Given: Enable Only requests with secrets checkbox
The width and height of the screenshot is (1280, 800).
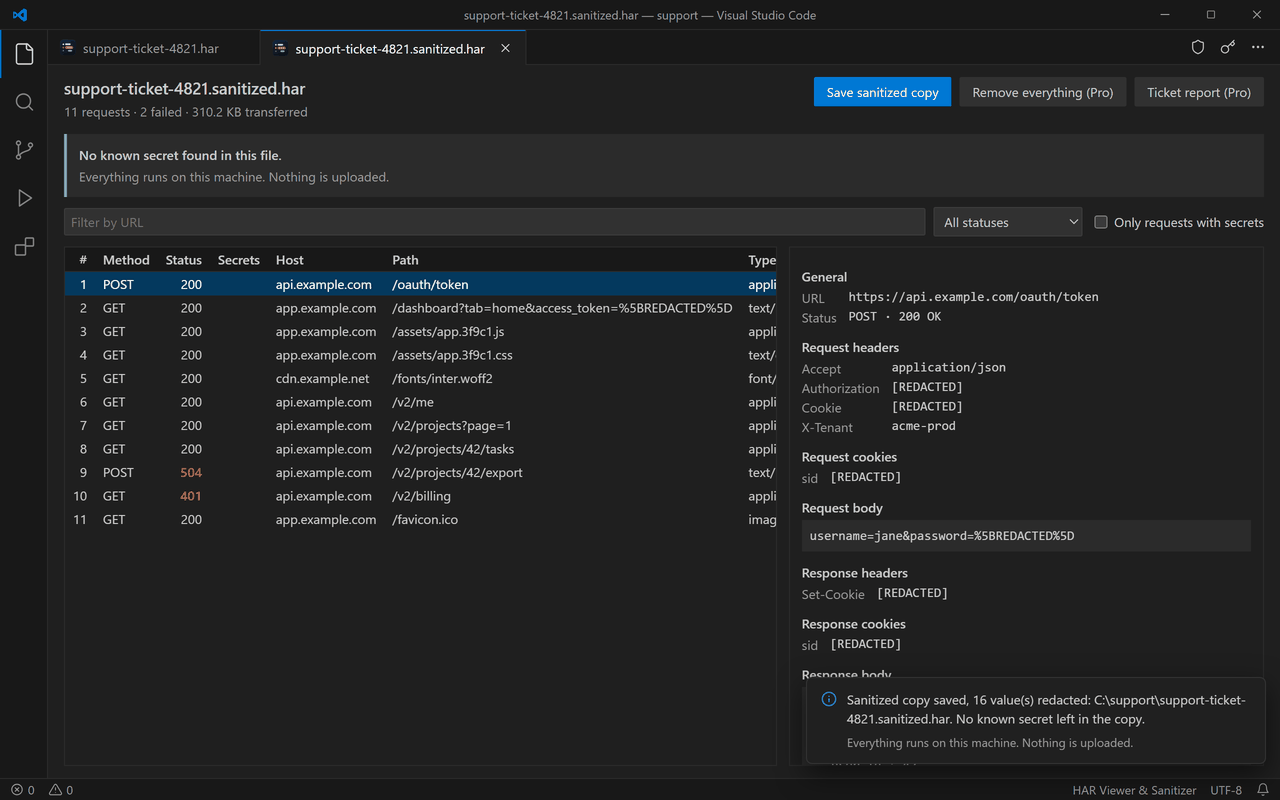Looking at the screenshot, I should click(1101, 222).
